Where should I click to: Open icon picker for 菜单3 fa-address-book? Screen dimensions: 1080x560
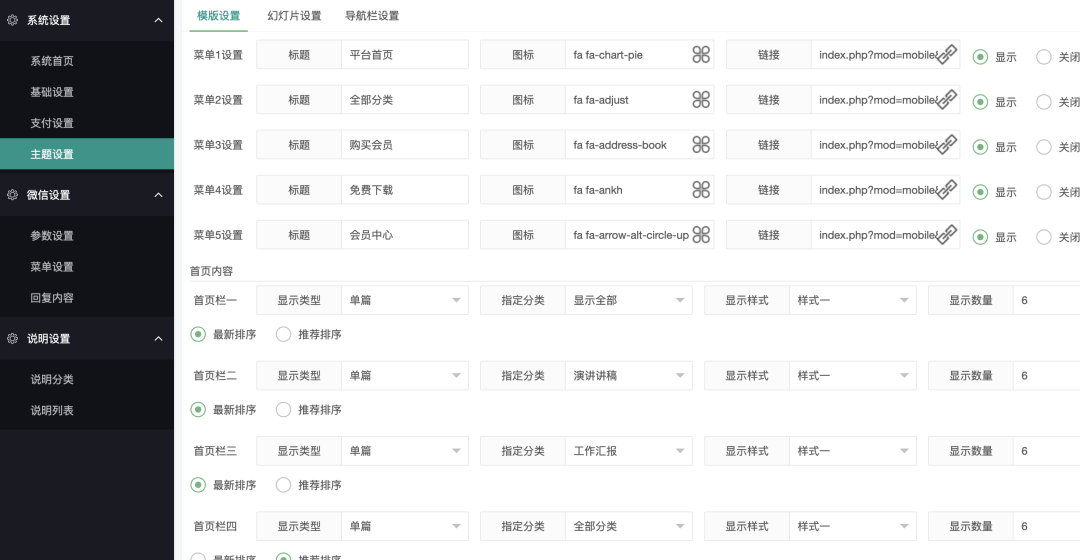point(701,145)
